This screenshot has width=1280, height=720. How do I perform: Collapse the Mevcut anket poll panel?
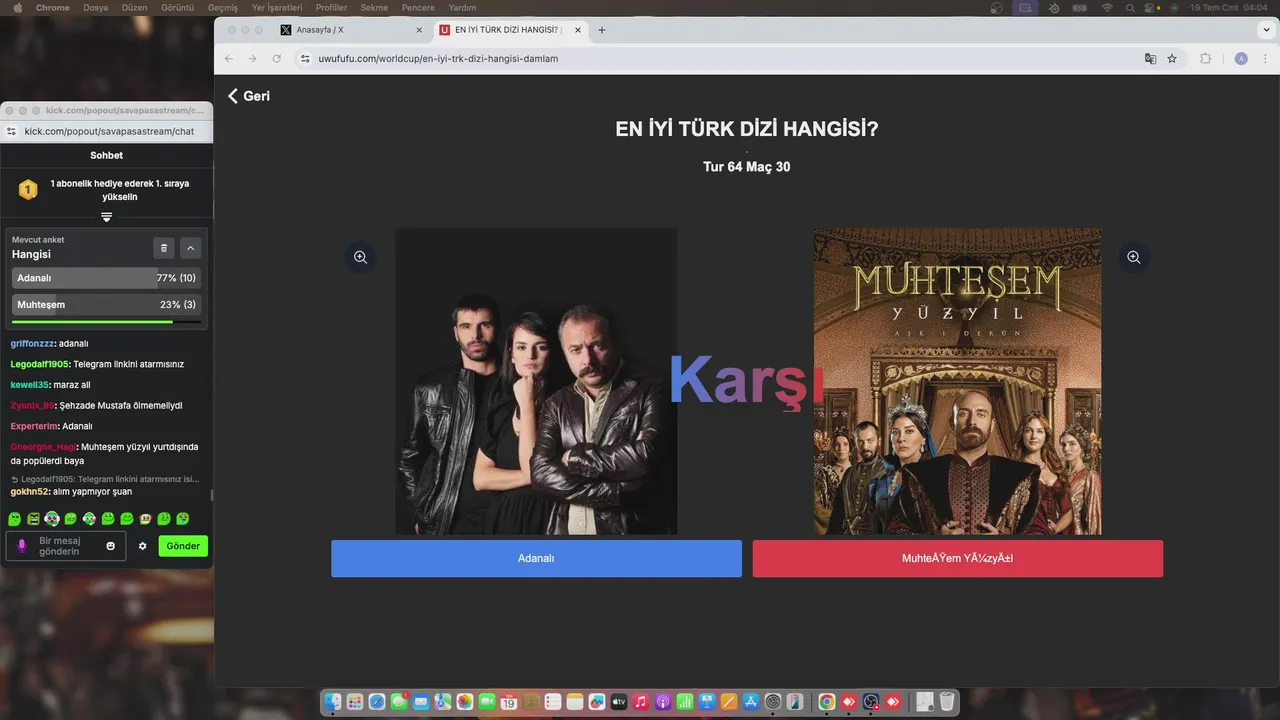pos(190,248)
